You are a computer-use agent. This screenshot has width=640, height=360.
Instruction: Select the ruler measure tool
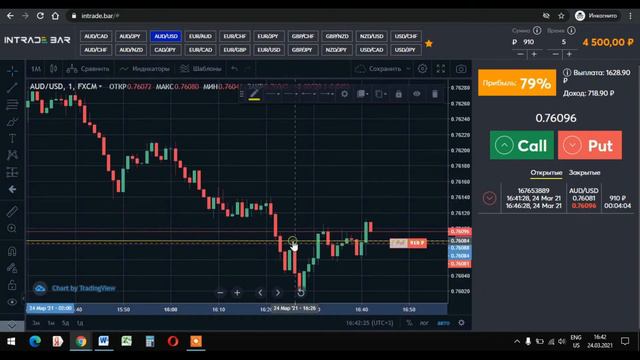coord(12,211)
